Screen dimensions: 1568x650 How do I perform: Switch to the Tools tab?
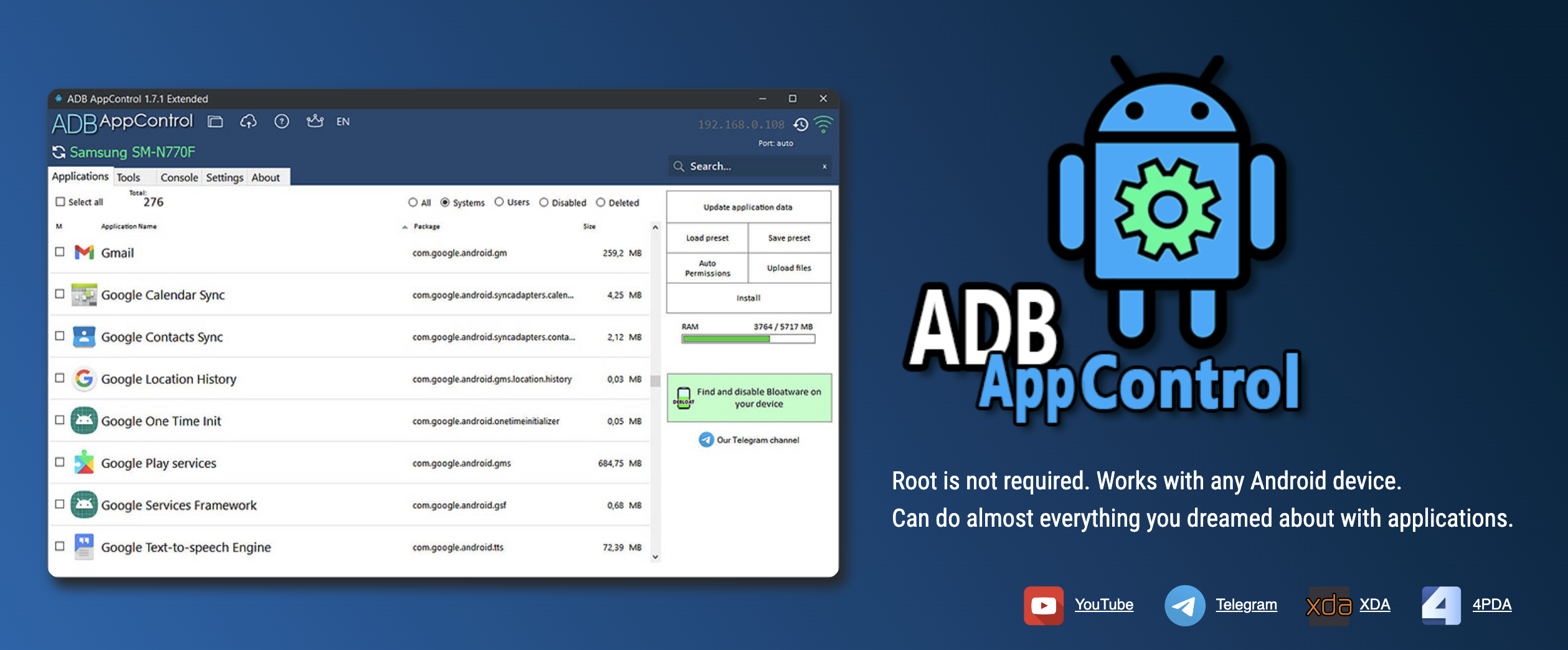tap(128, 177)
